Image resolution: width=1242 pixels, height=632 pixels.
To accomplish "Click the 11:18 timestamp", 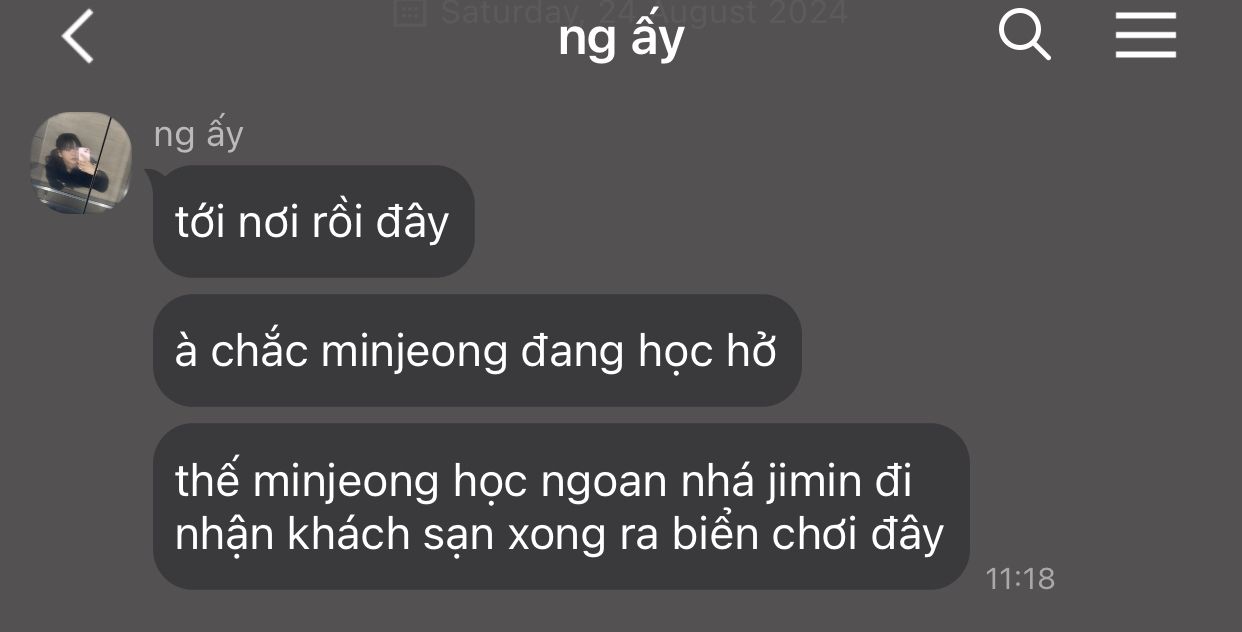I will [1020, 578].
